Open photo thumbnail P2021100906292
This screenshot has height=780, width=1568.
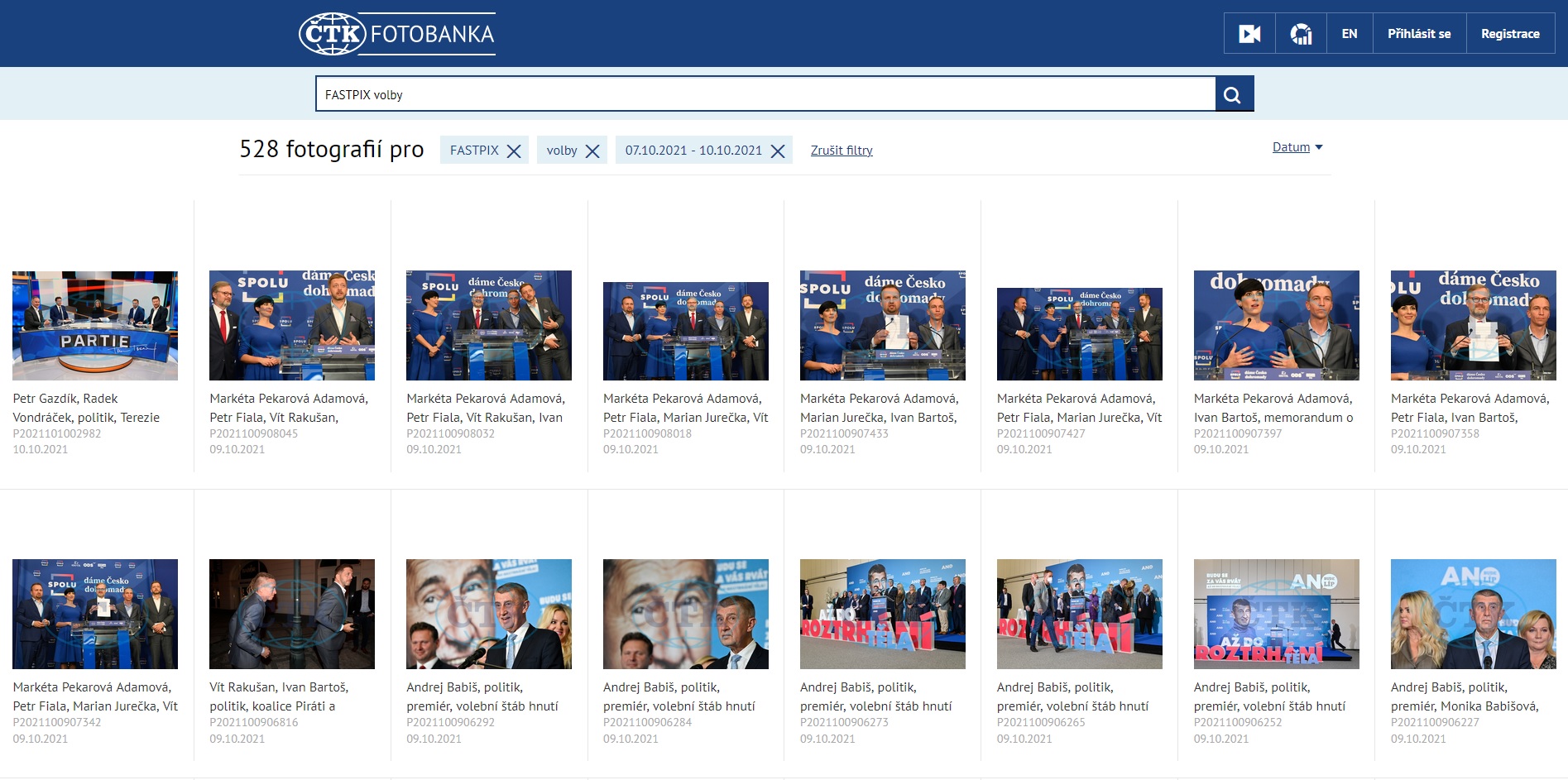point(489,614)
